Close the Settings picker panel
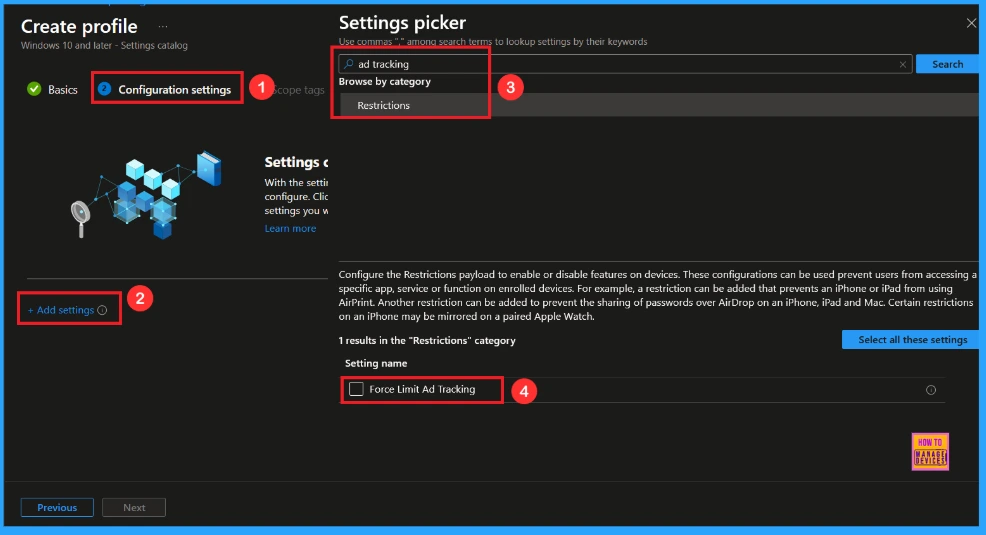Viewport: 986px width, 535px height. tap(971, 23)
